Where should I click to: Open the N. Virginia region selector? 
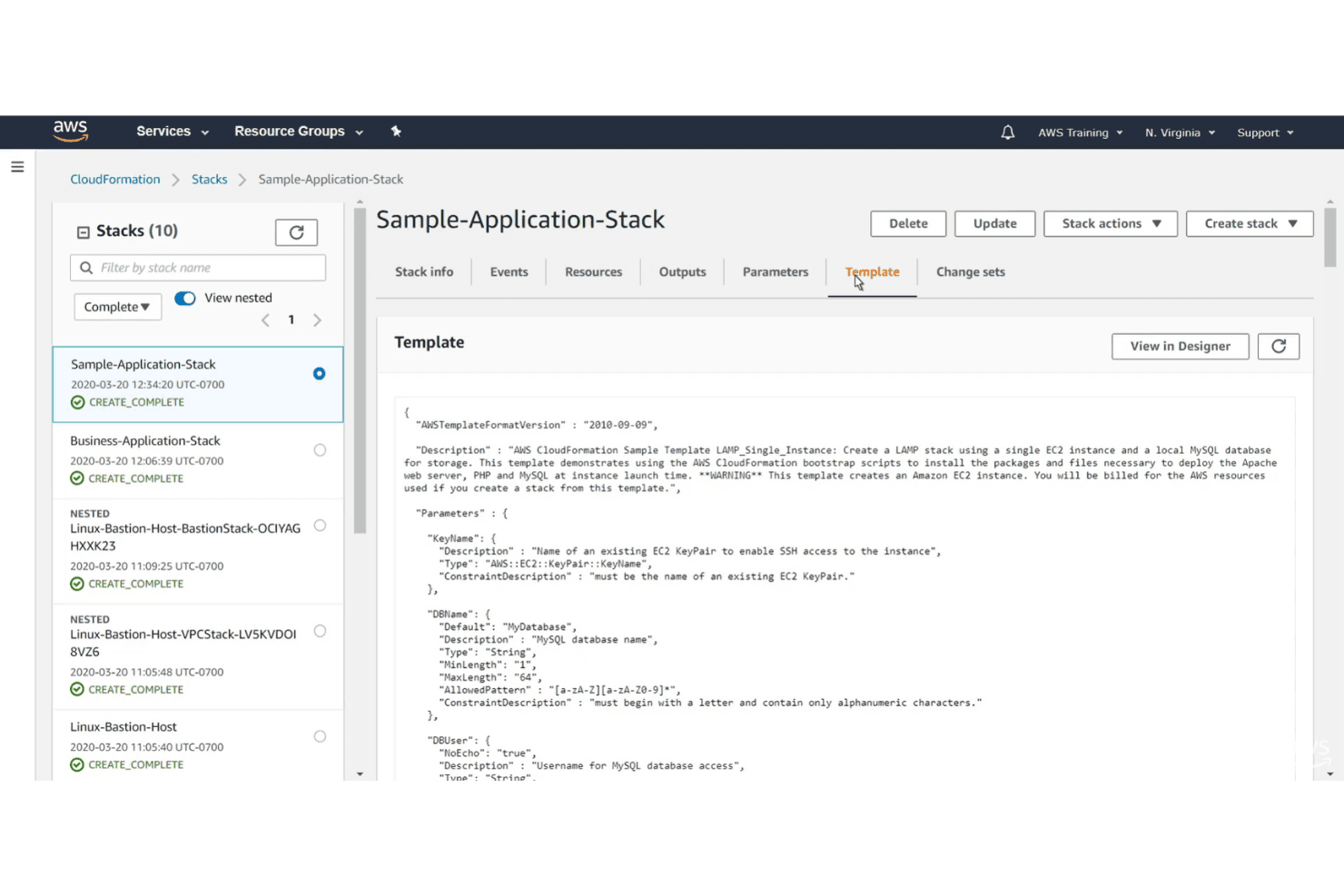(x=1180, y=133)
